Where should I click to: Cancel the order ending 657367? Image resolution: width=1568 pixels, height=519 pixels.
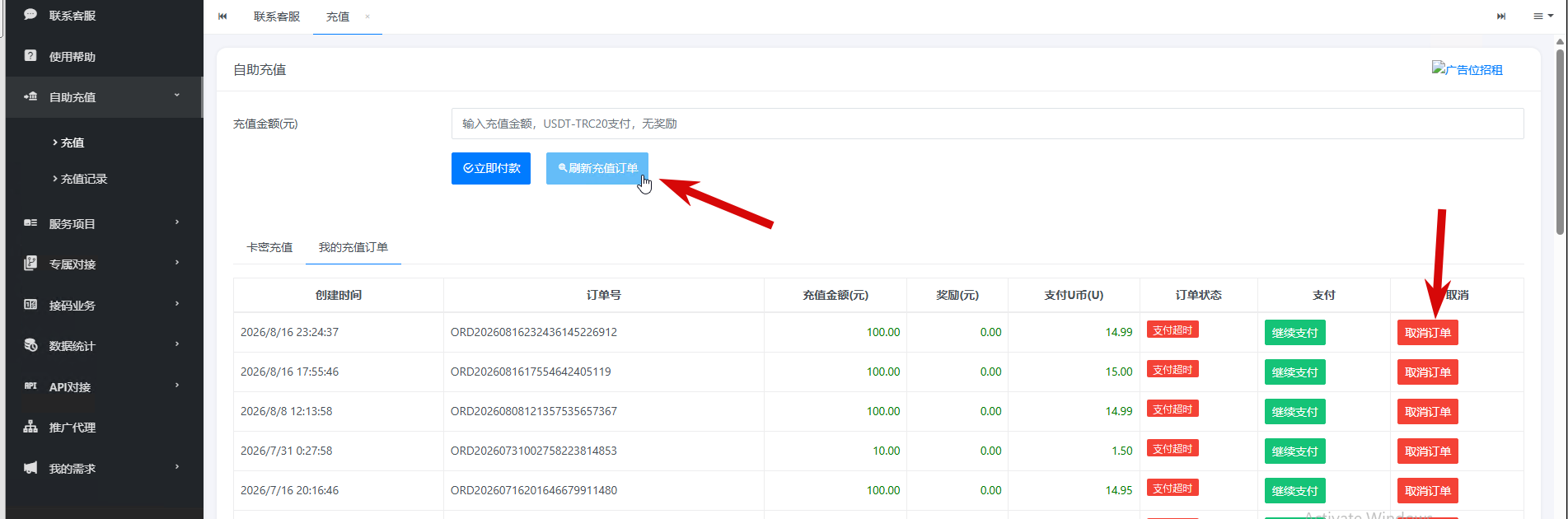coord(1428,412)
